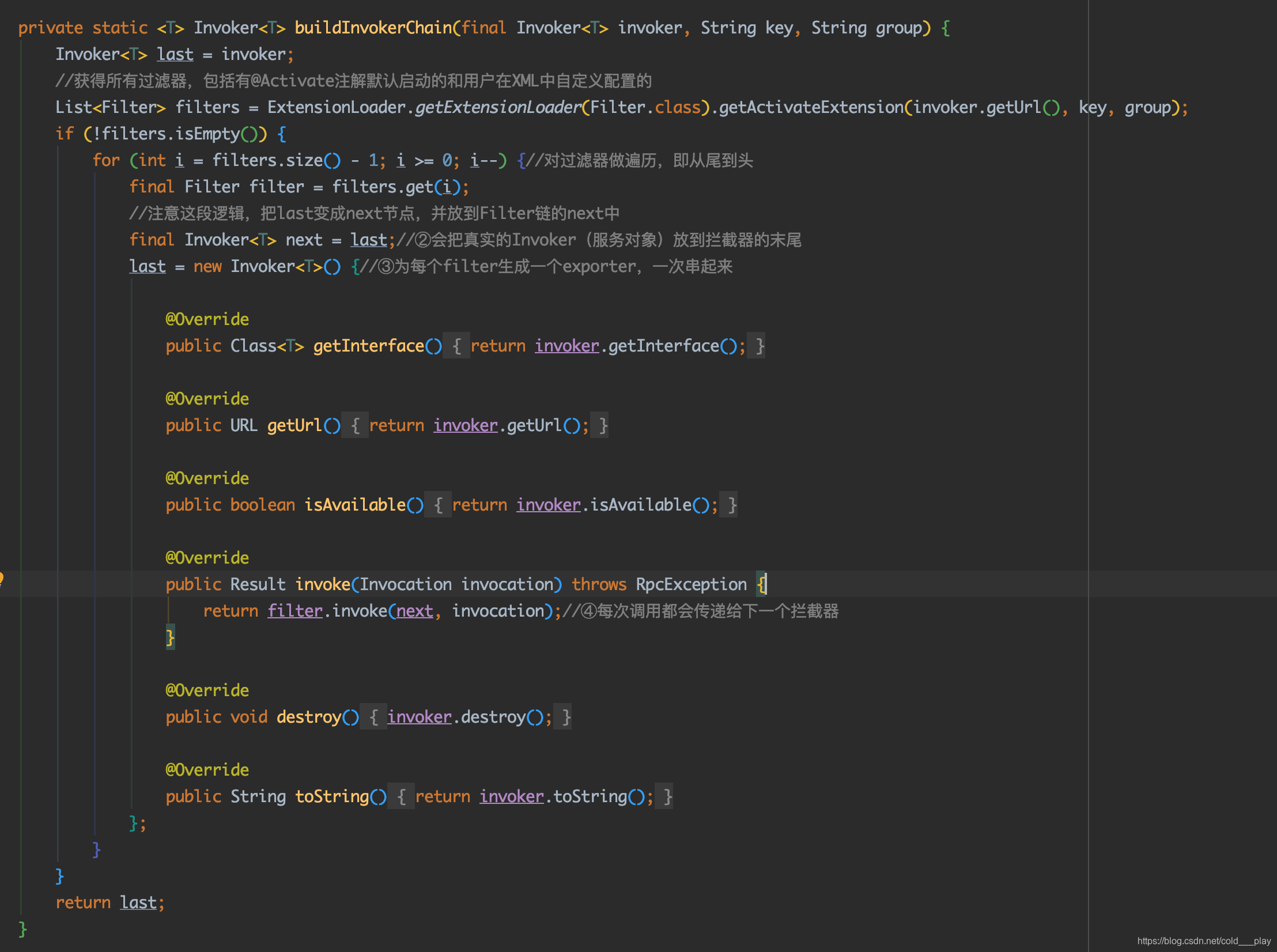Click the ExtensionLoader class name

[x=337, y=107]
